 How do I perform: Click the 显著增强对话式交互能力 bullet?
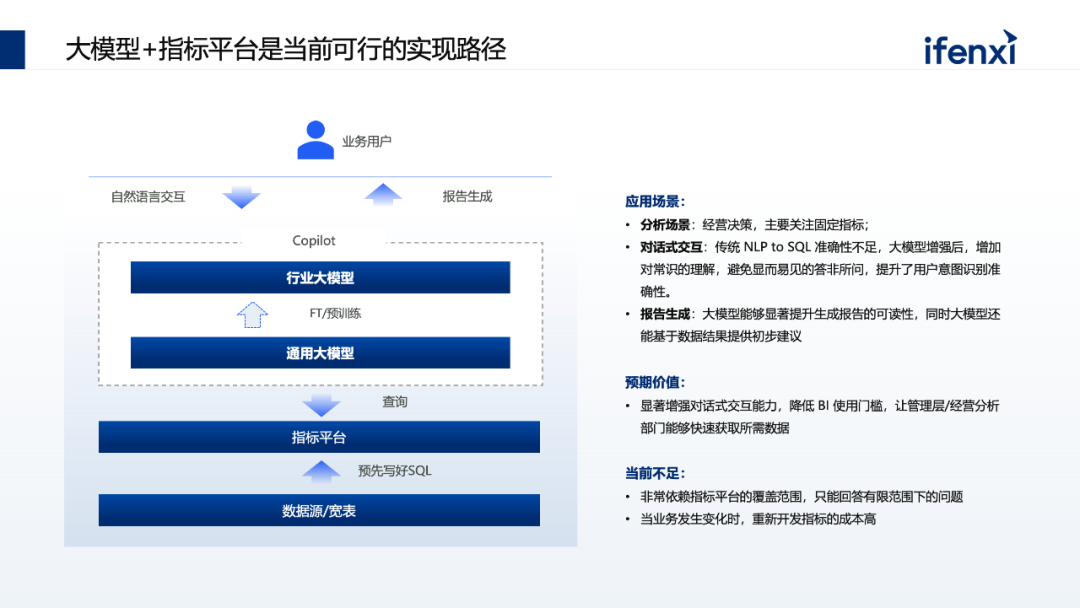point(820,417)
